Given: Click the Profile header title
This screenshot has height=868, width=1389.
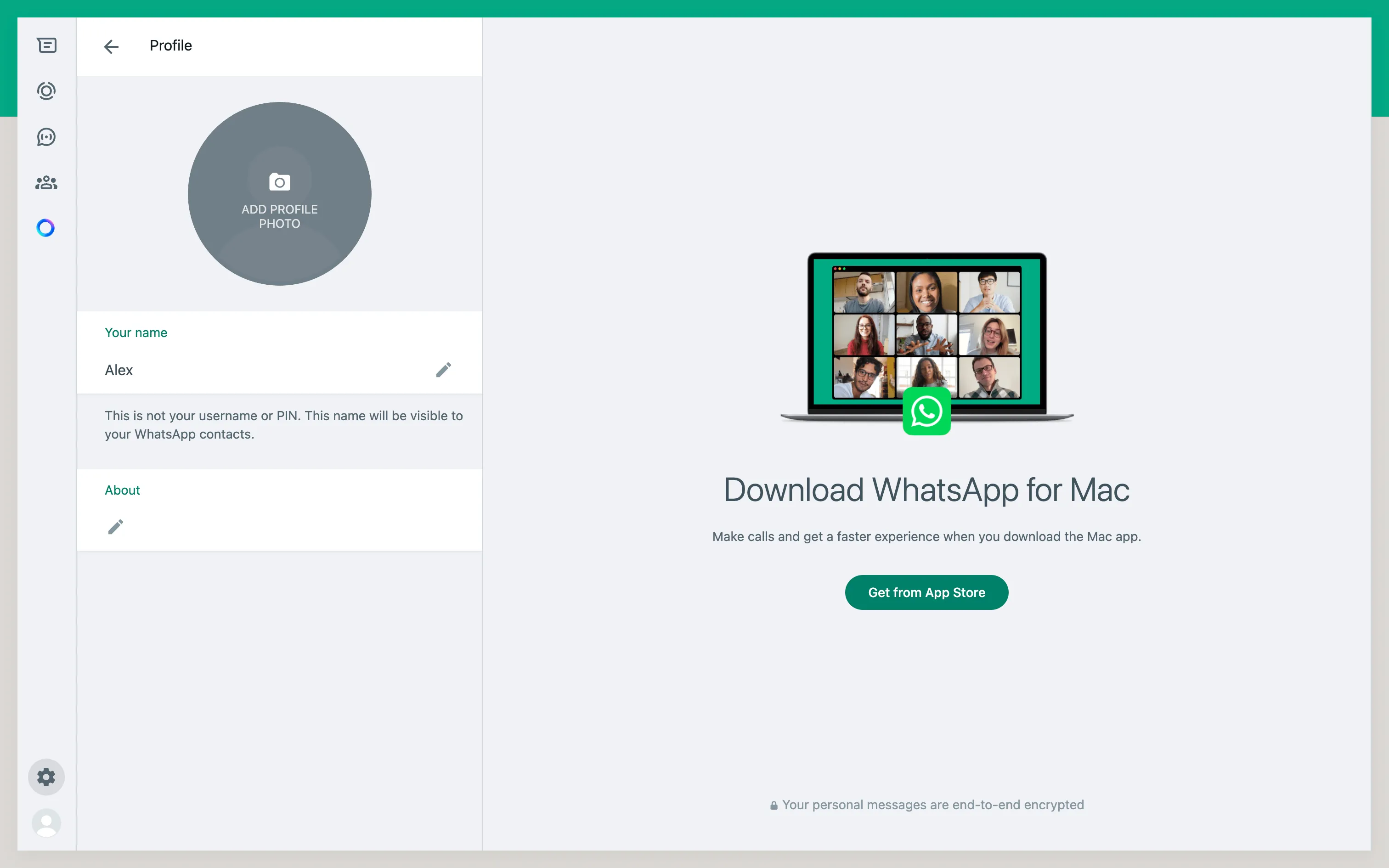Looking at the screenshot, I should [170, 45].
